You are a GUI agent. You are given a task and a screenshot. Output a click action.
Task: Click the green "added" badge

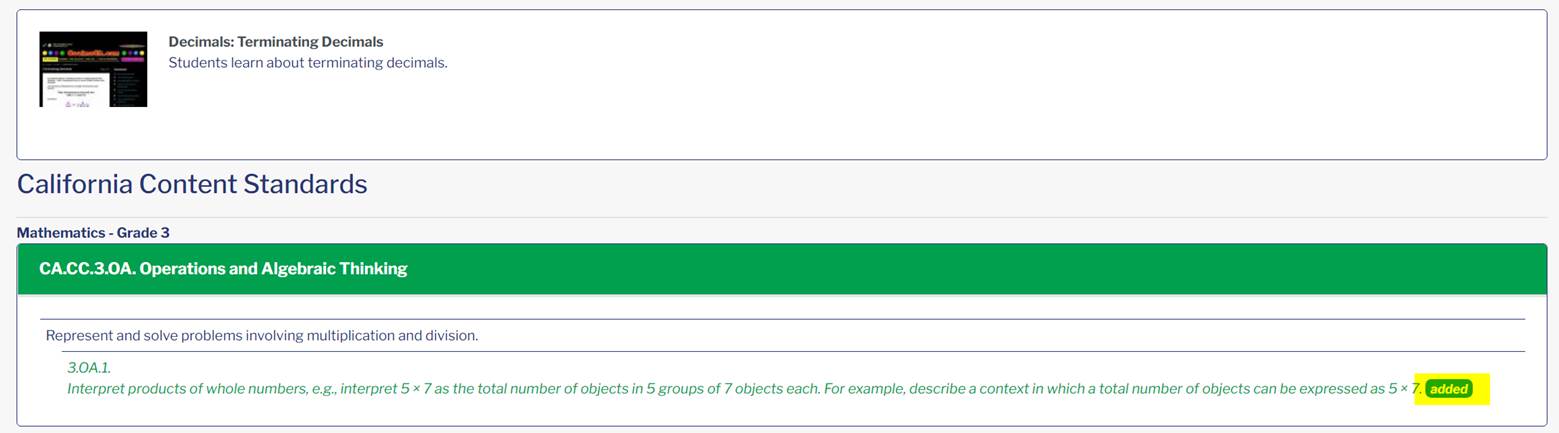pos(1449,389)
